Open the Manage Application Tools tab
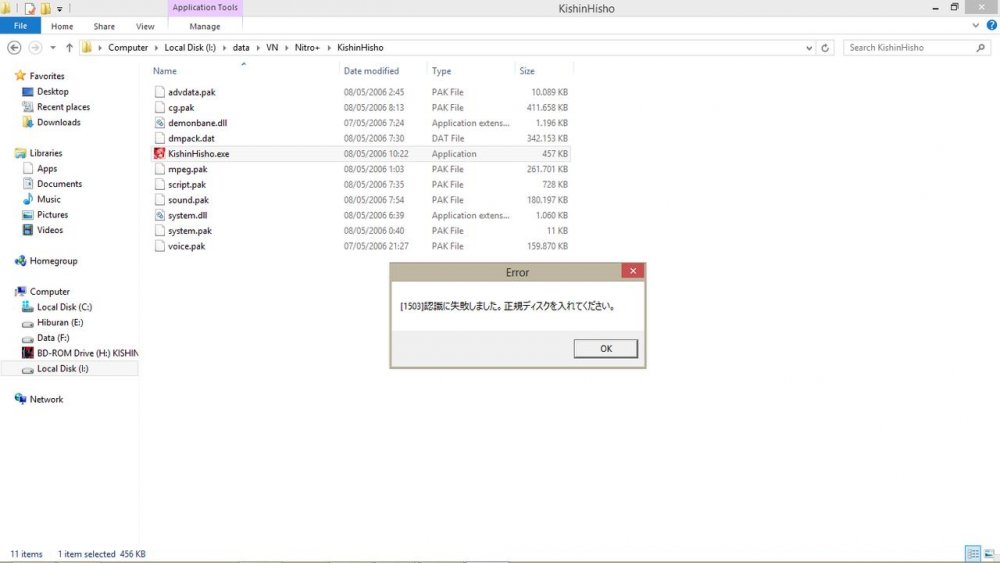1000x563 pixels. pyautogui.click(x=205, y=26)
